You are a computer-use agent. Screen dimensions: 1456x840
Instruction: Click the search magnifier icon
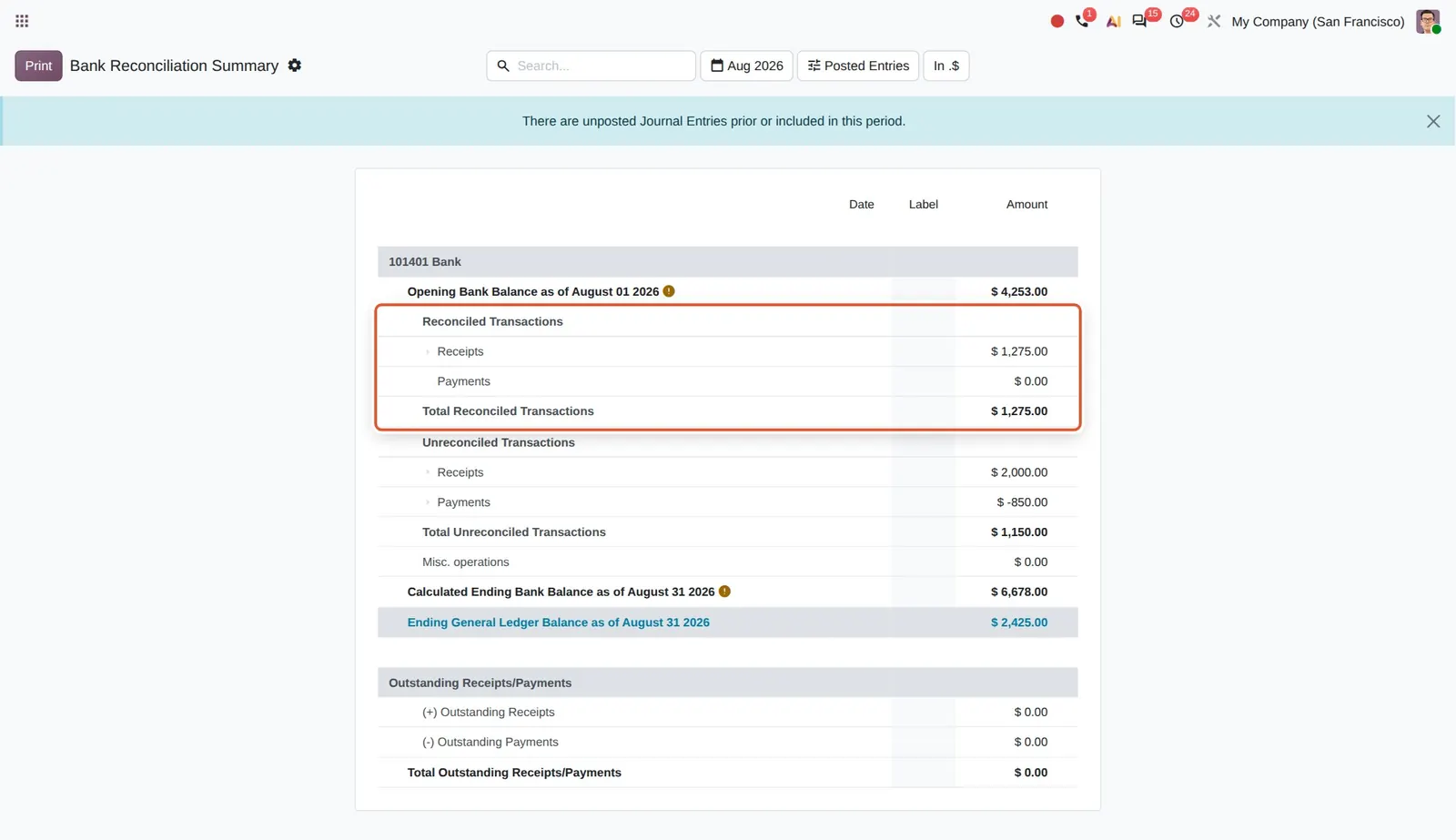503,66
